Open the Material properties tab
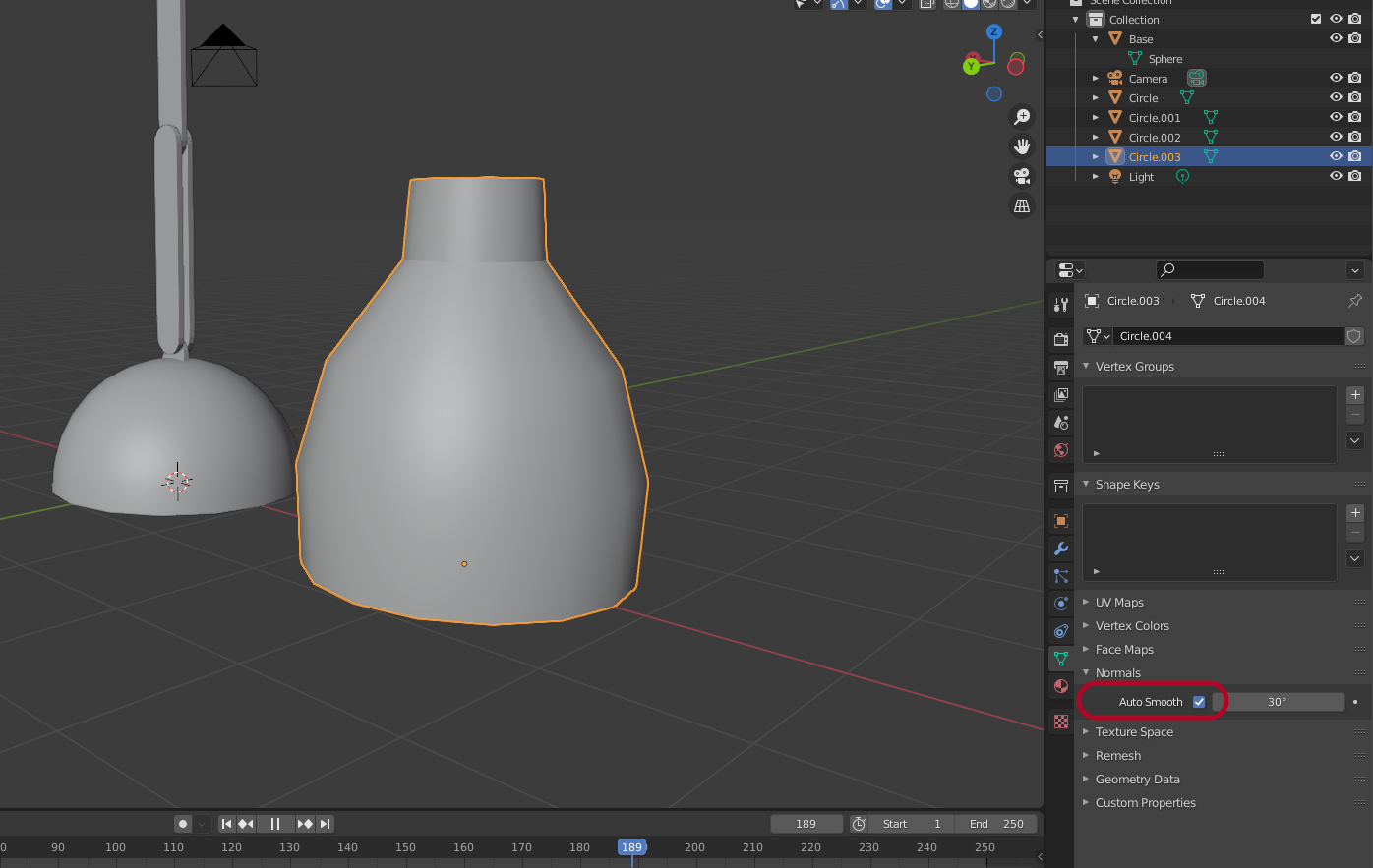The height and width of the screenshot is (868, 1373). [1061, 686]
